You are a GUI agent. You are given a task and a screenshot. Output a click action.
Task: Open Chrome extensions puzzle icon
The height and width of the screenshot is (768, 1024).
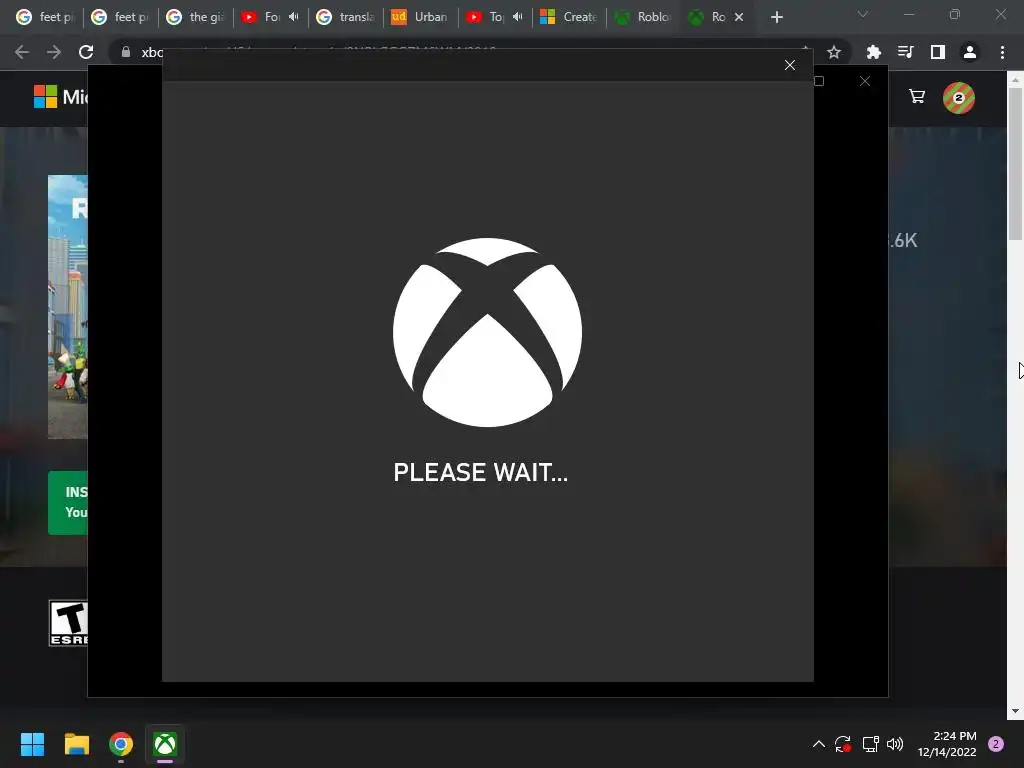[x=873, y=52]
